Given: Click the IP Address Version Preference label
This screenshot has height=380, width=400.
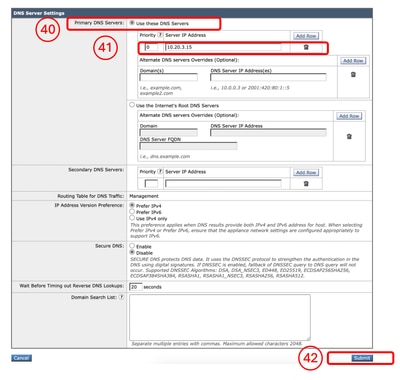Looking at the screenshot, I should [89, 205].
